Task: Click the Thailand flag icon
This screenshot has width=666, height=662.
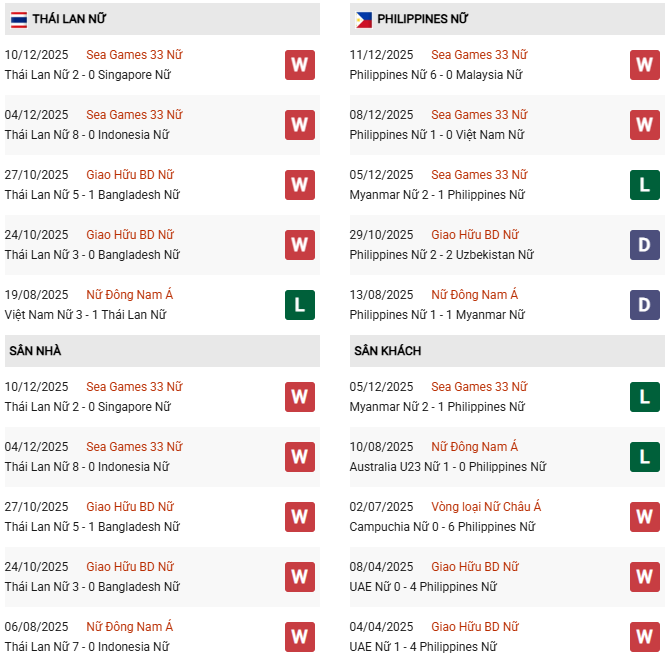Action: tap(19, 19)
